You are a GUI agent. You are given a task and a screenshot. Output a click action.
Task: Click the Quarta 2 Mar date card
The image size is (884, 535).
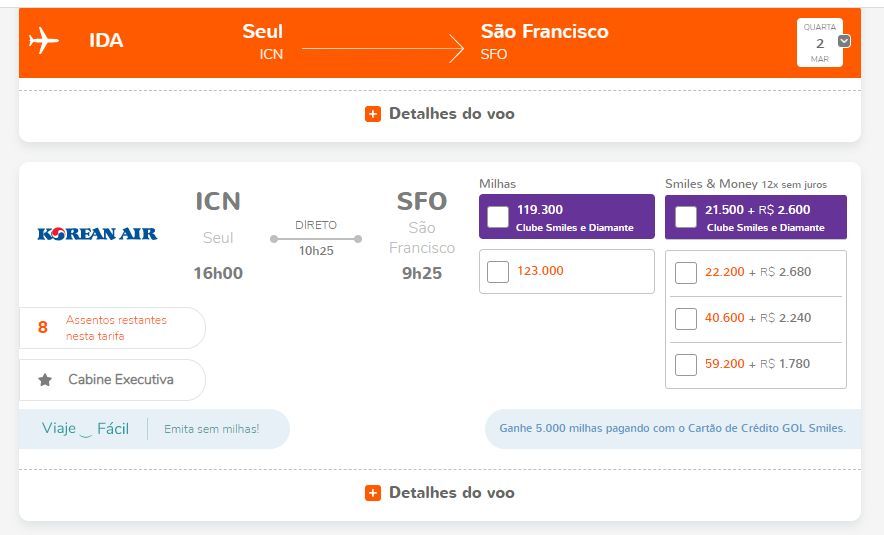(820, 42)
